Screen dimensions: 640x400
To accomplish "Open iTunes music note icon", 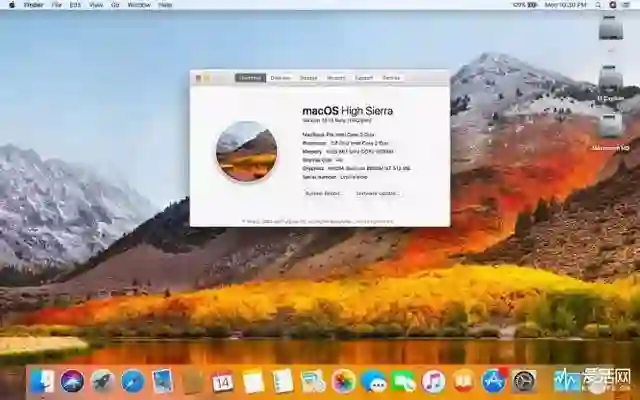I will [433, 381].
